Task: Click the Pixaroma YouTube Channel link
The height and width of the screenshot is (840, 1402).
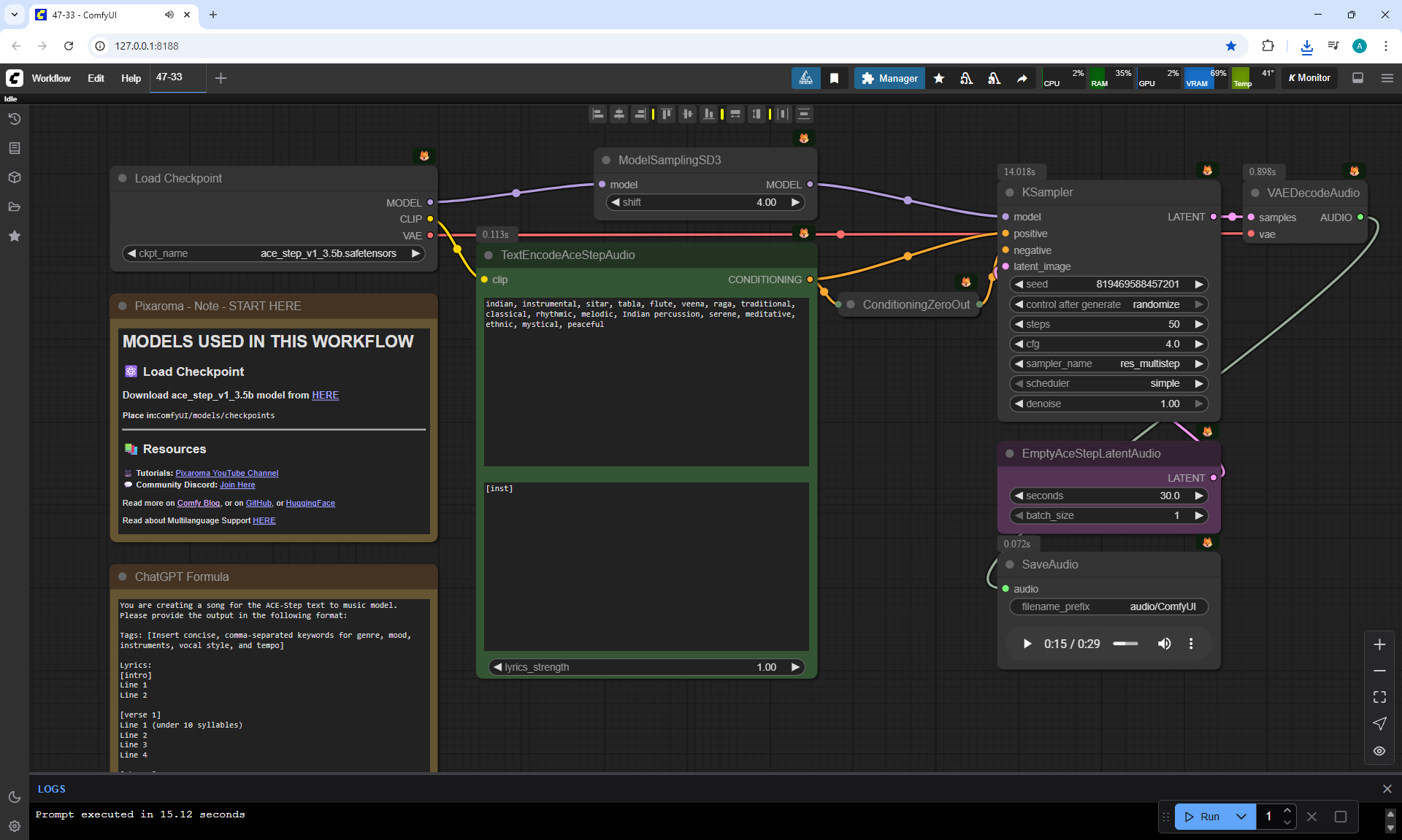Action: point(226,473)
